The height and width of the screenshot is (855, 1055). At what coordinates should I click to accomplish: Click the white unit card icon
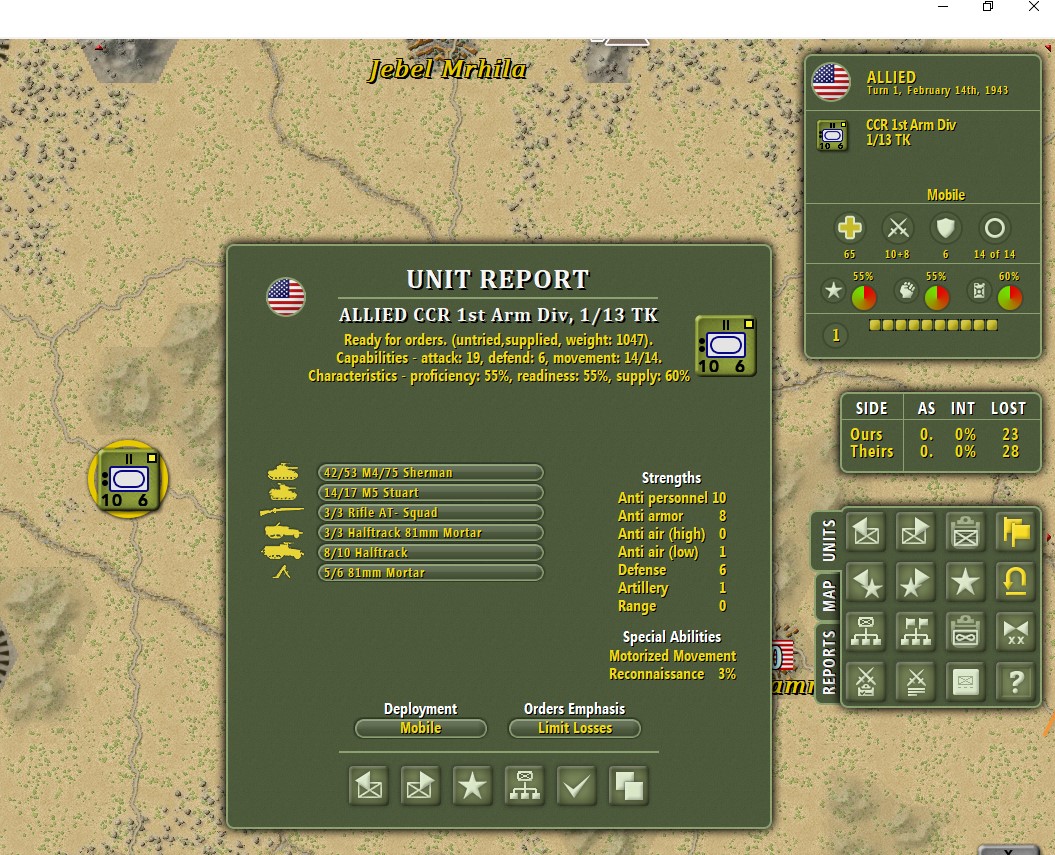(966, 682)
